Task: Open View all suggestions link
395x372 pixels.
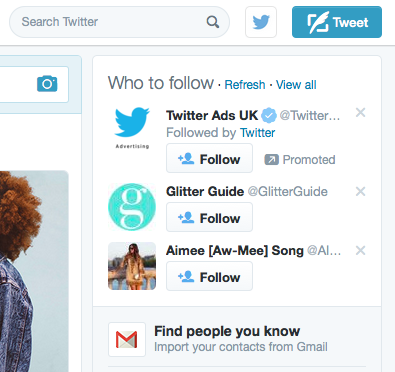Action: [296, 85]
